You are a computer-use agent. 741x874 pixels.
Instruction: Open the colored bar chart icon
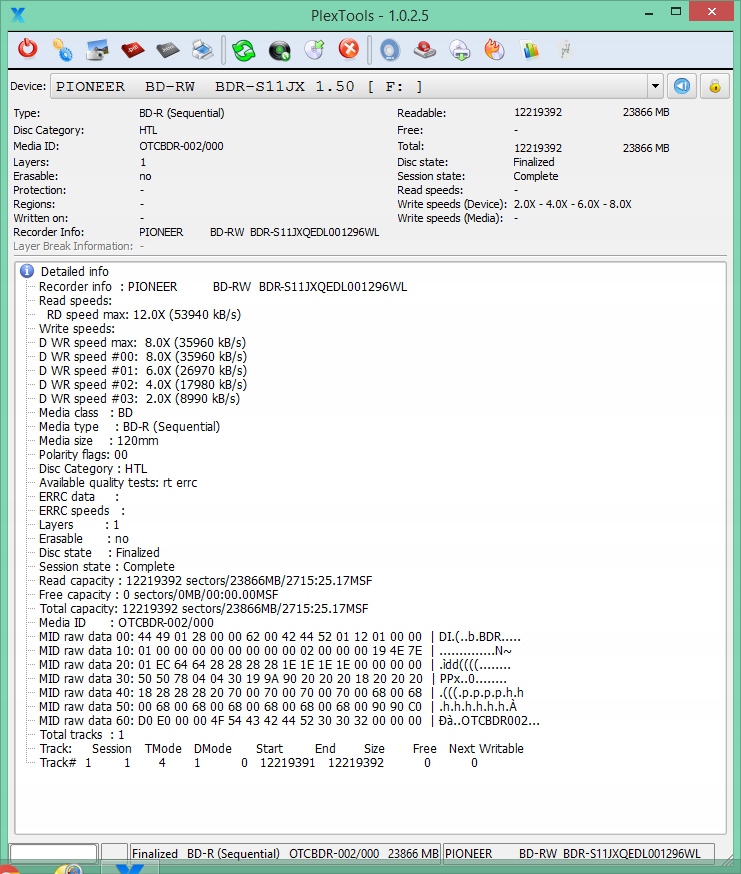530,50
